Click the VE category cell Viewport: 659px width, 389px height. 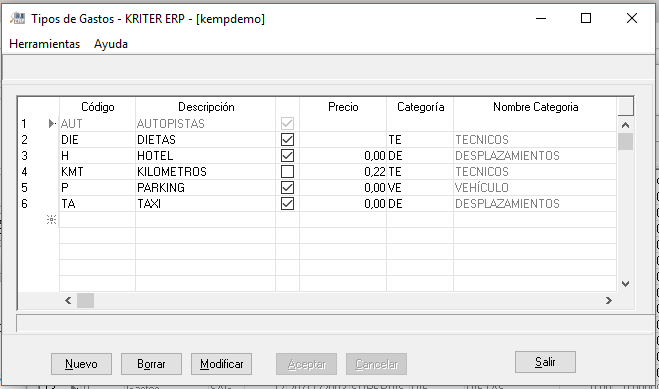(420, 187)
